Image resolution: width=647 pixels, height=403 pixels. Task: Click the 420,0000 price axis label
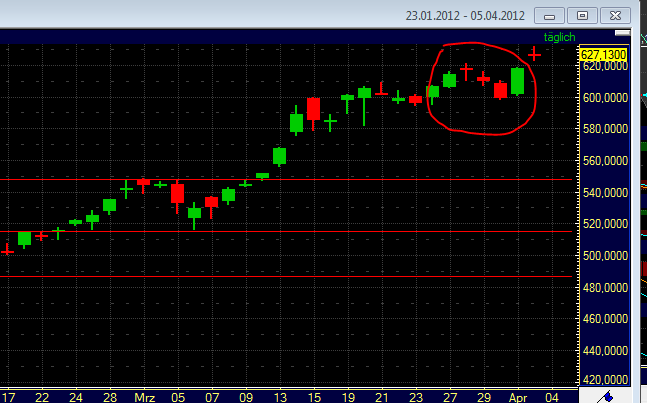coord(605,379)
